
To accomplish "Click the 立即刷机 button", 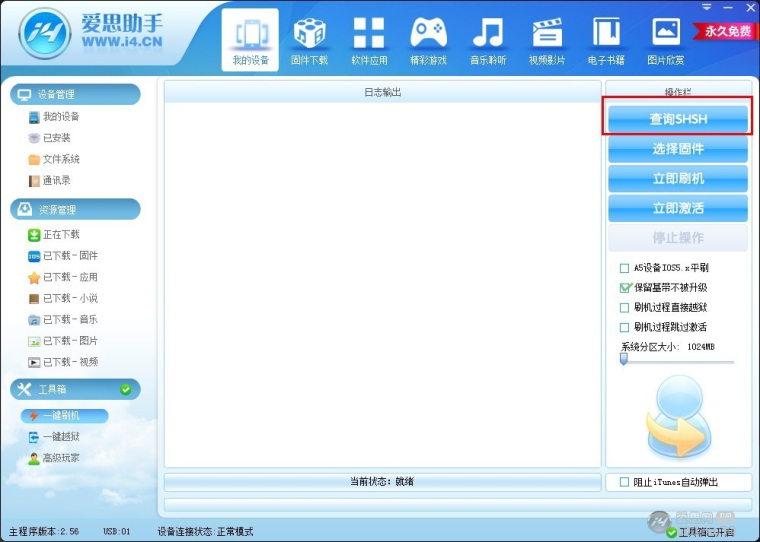I will pyautogui.click(x=678, y=179).
